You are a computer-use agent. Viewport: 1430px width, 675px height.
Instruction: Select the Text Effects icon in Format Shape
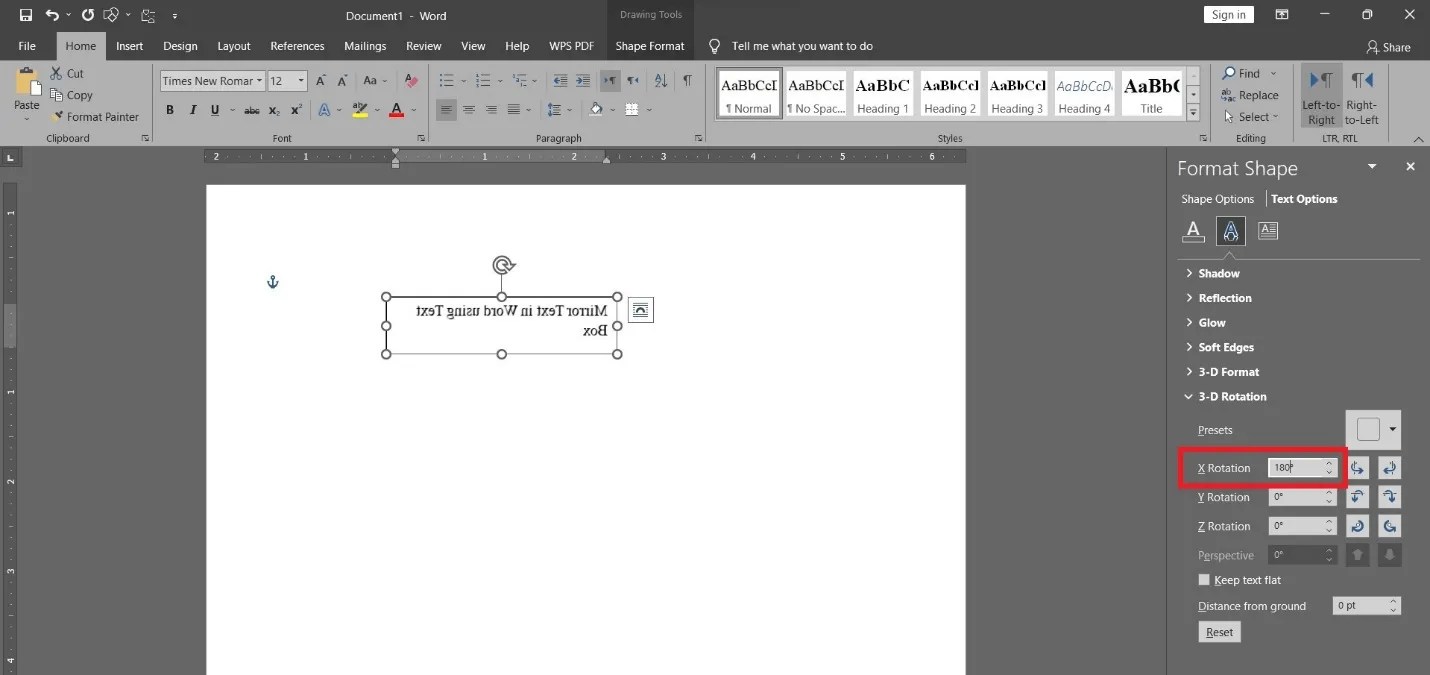click(x=1230, y=230)
